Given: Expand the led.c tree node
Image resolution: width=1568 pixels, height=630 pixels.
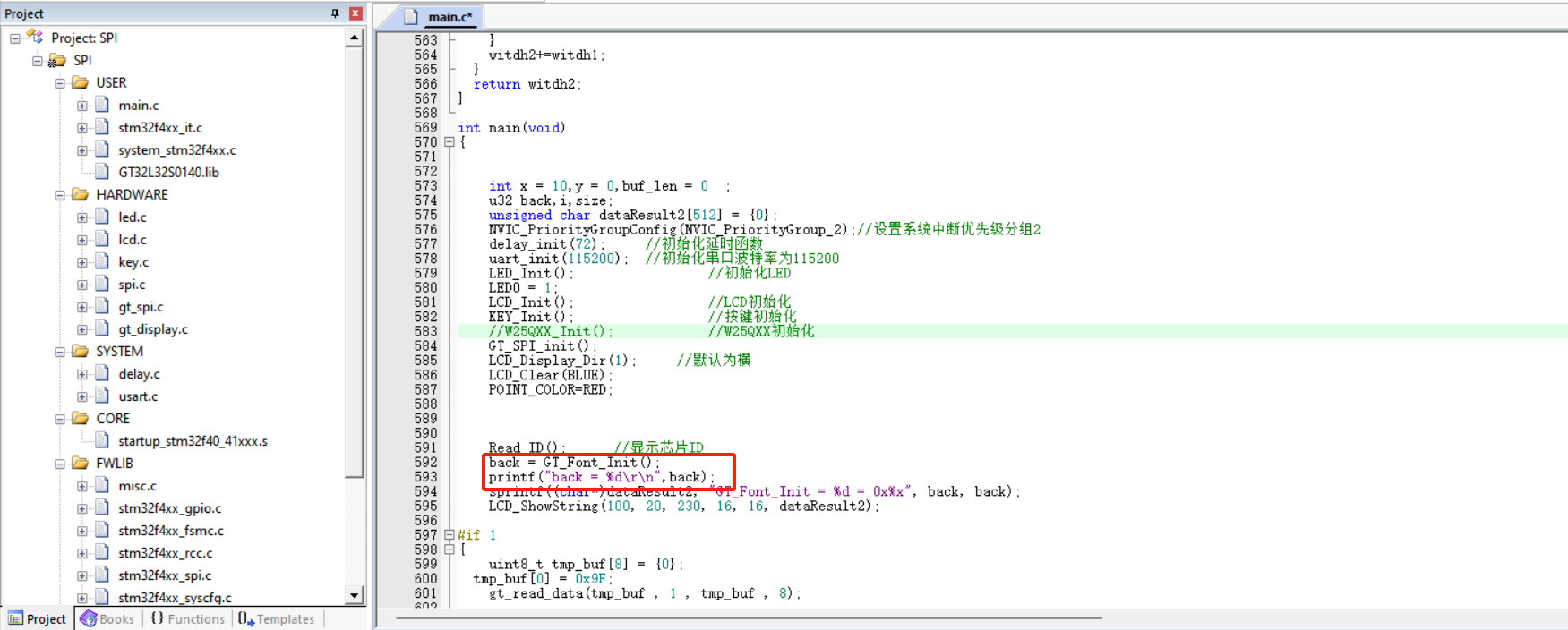Looking at the screenshot, I should (82, 217).
